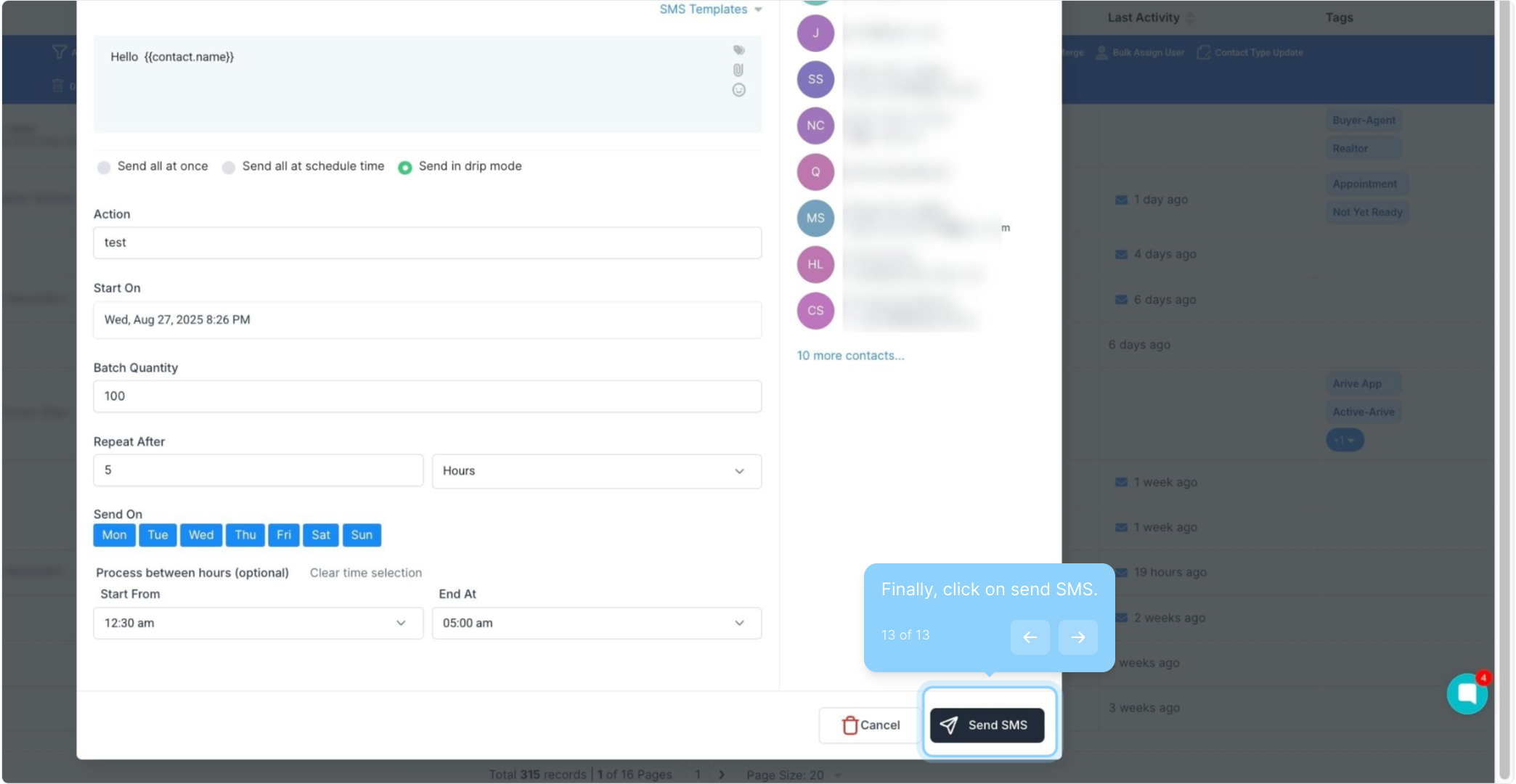Click the Send SMS button

(x=987, y=725)
